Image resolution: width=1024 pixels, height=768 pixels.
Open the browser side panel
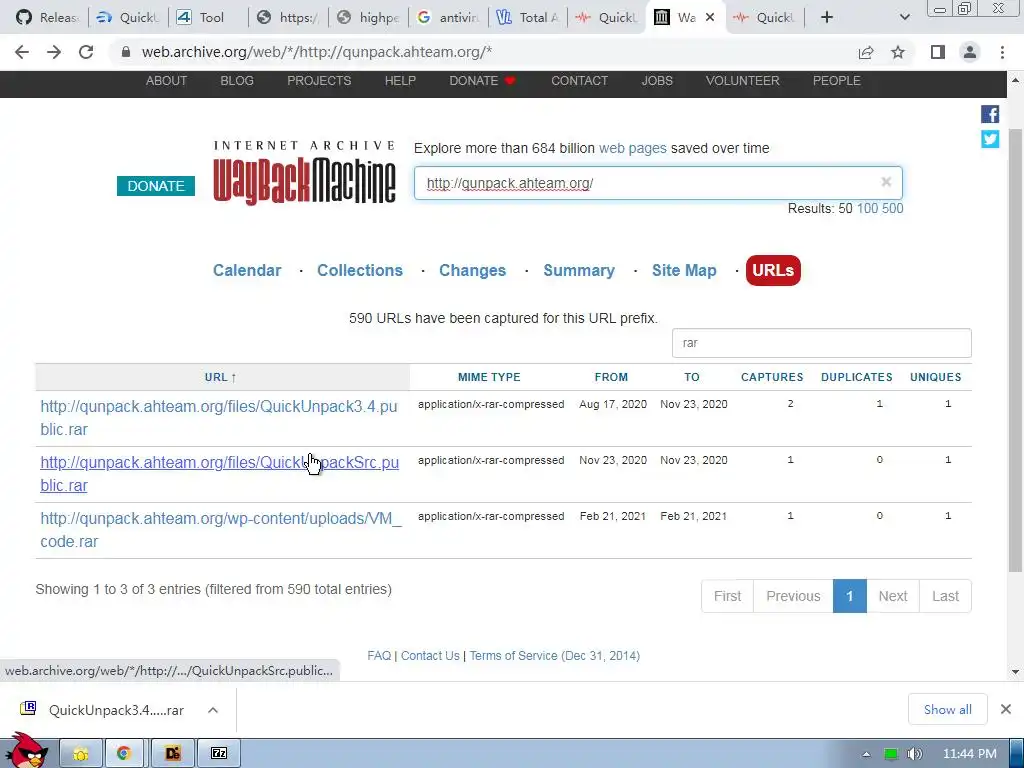pyautogui.click(x=938, y=52)
